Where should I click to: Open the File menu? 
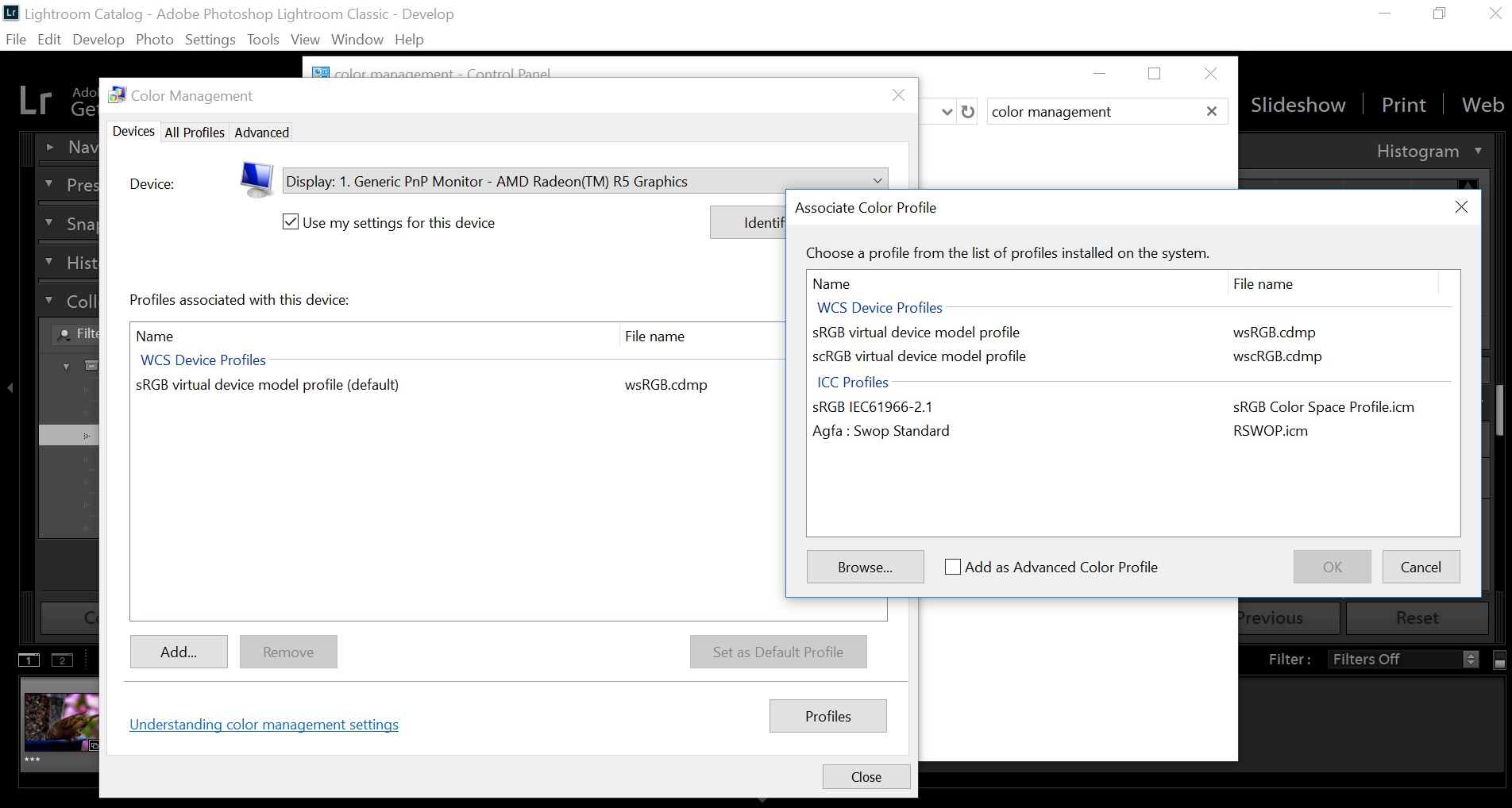click(15, 39)
